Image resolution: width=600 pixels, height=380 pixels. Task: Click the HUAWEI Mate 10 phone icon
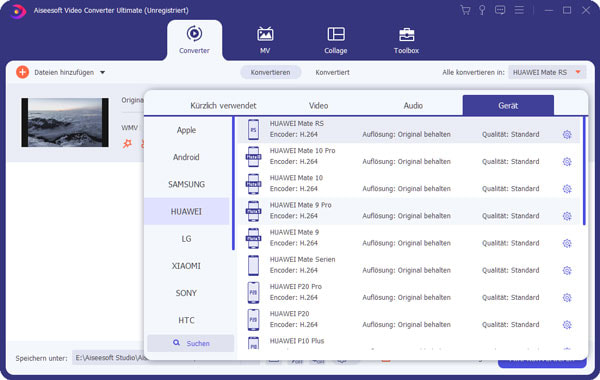coord(253,184)
